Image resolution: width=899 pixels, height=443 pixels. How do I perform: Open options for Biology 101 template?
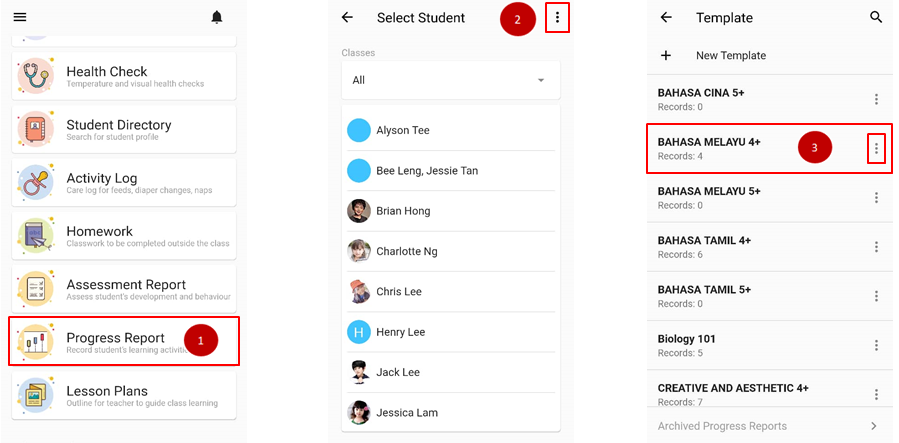point(876,345)
